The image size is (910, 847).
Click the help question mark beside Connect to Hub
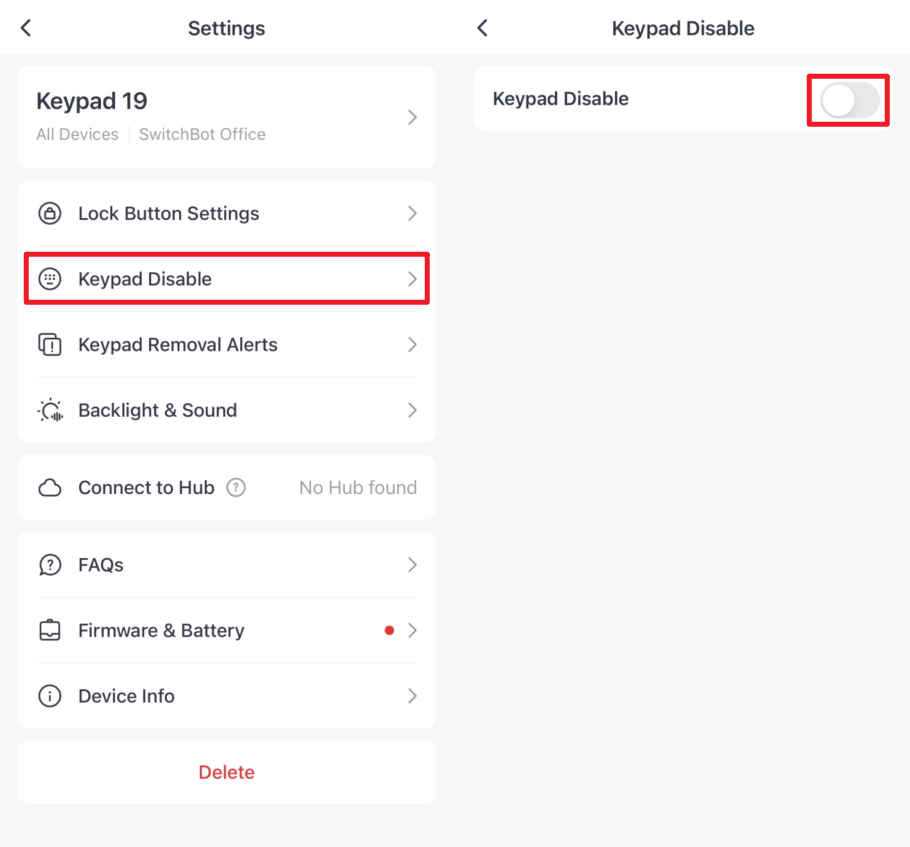coord(236,488)
